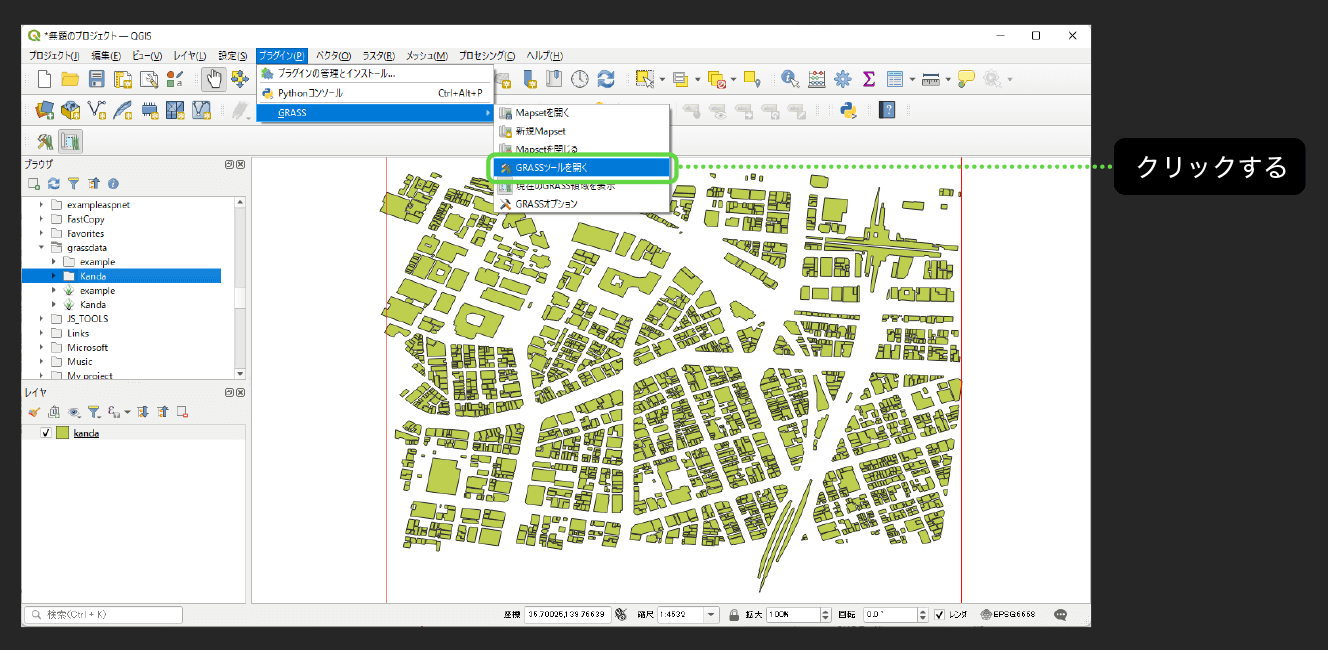Select the Identify Features tool
1328x650 pixels.
coord(790,79)
